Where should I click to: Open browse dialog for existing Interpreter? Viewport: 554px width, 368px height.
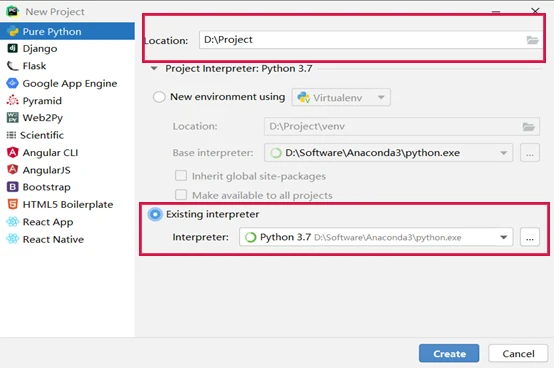click(x=530, y=237)
